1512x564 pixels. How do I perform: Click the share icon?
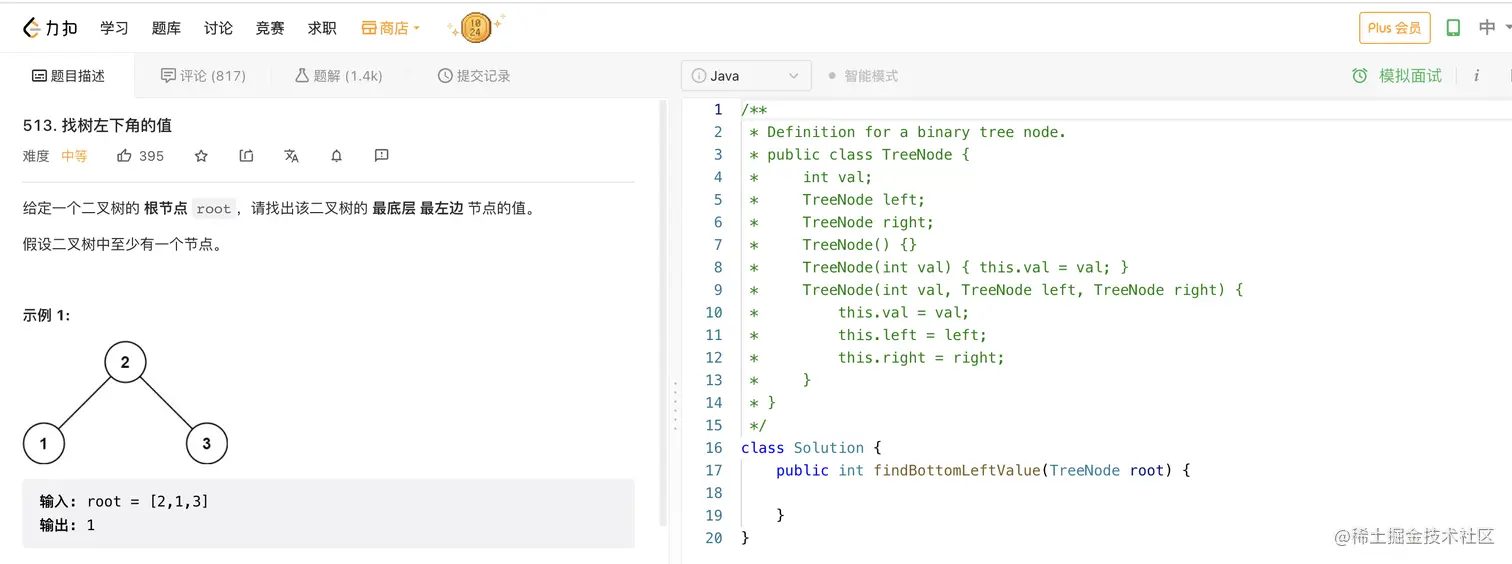click(x=246, y=156)
